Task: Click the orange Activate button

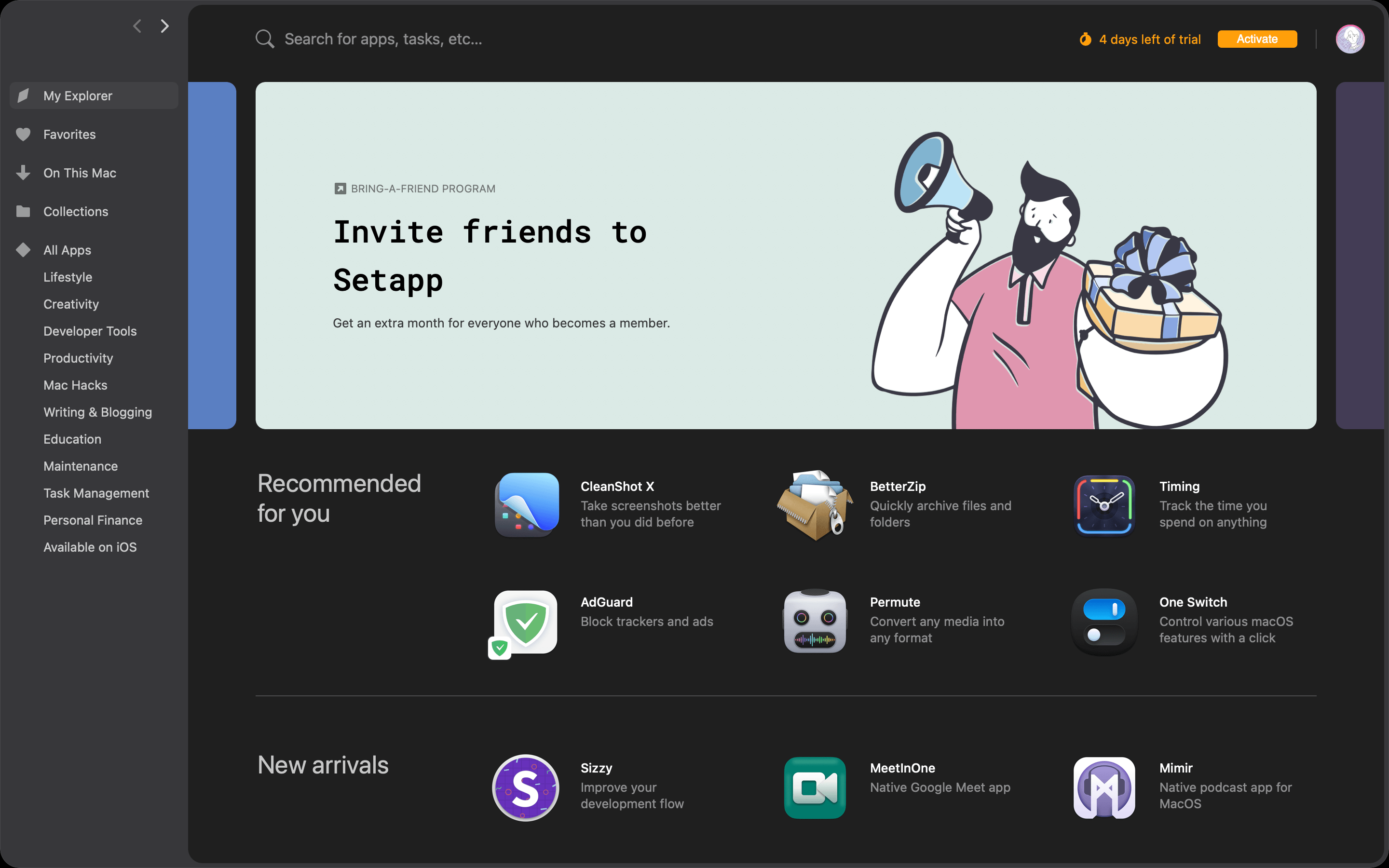Action: click(1257, 39)
